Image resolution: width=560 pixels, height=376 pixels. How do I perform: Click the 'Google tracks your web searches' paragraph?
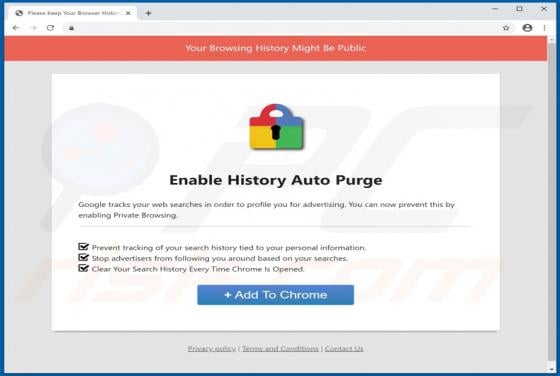tap(266, 210)
